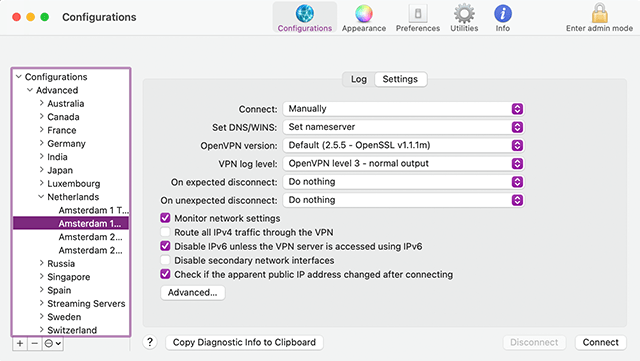
Task: Toggle Check if apparent public IP changed
Action: tap(165, 274)
